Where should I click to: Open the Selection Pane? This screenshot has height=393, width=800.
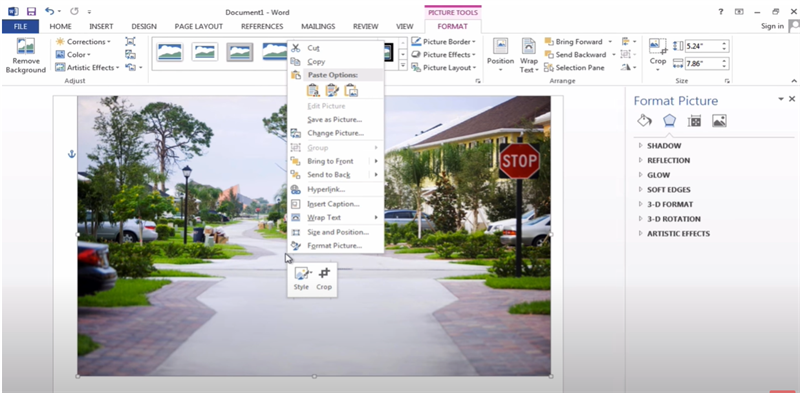tap(574, 67)
